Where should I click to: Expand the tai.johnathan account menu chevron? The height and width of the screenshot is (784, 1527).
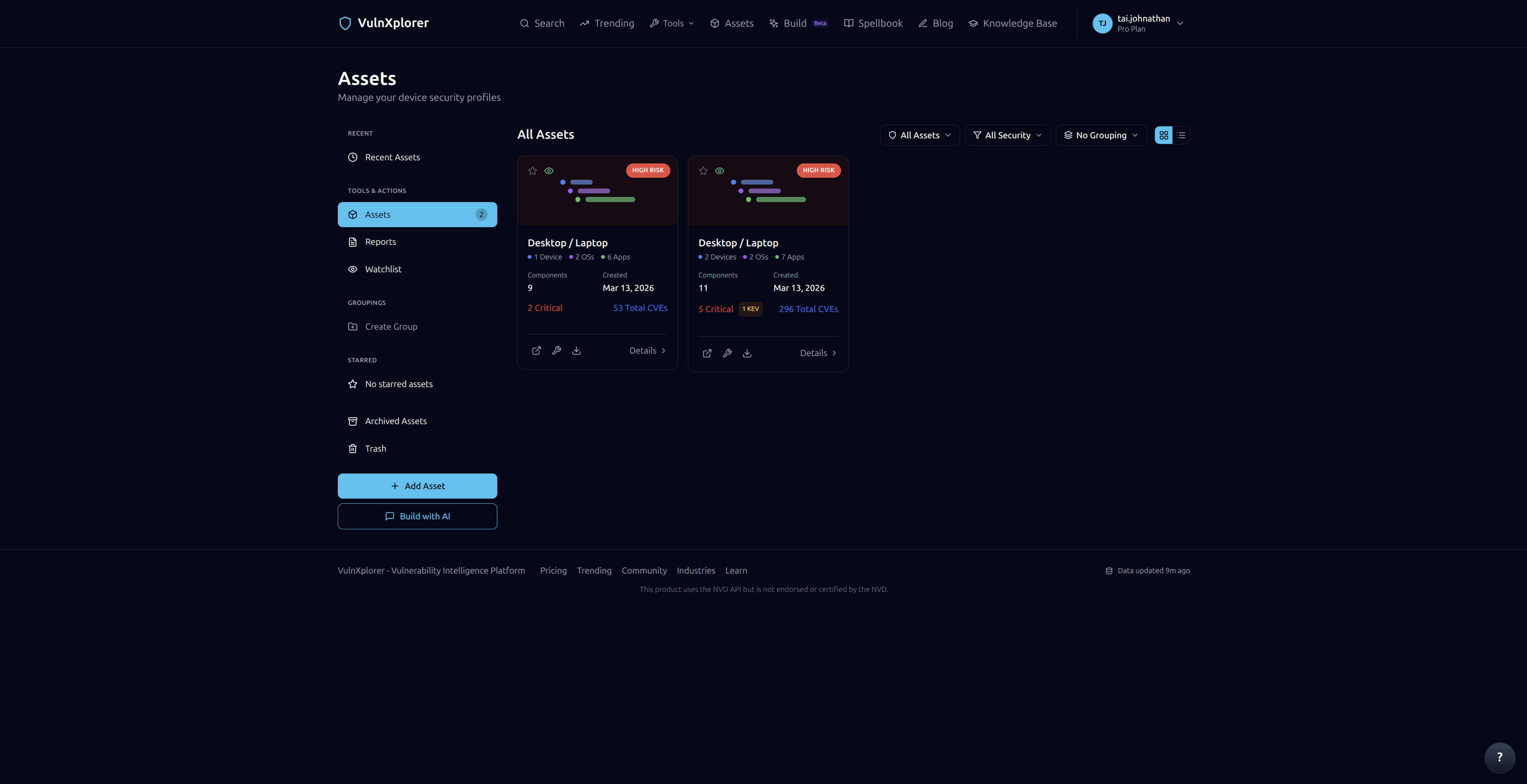coord(1180,24)
